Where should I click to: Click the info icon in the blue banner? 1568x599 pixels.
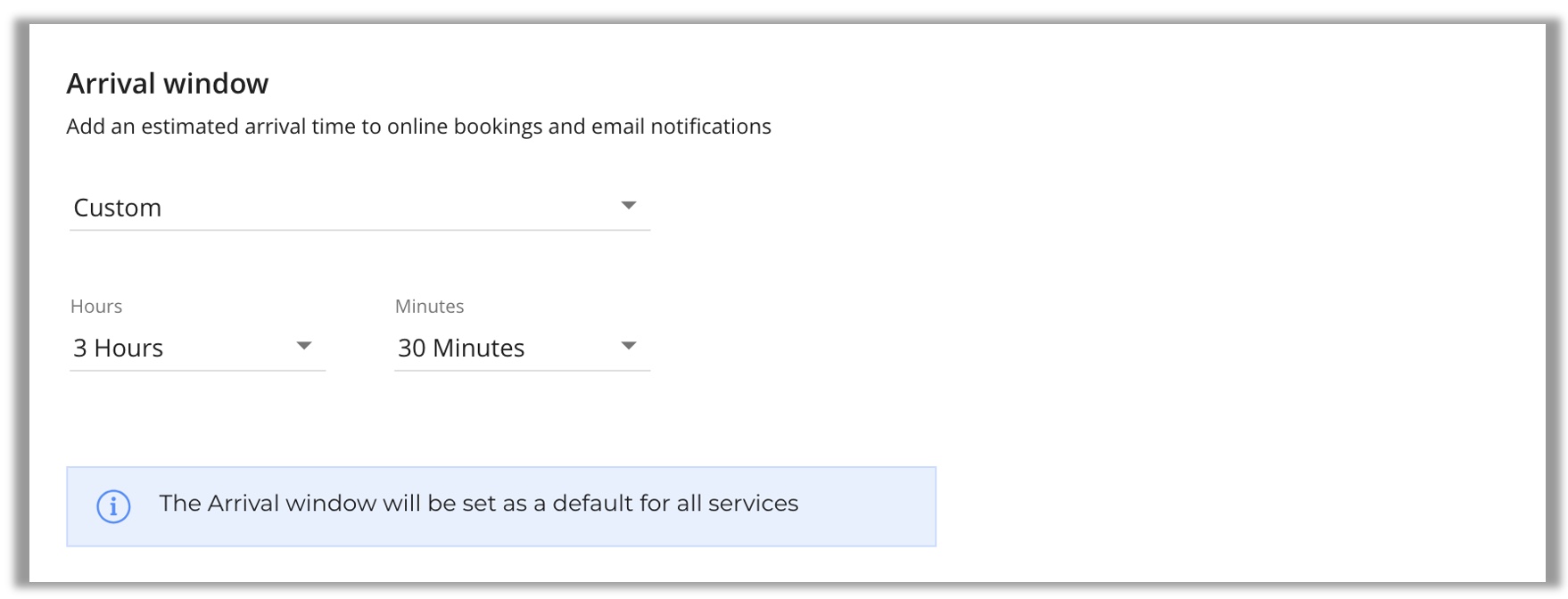(x=113, y=506)
